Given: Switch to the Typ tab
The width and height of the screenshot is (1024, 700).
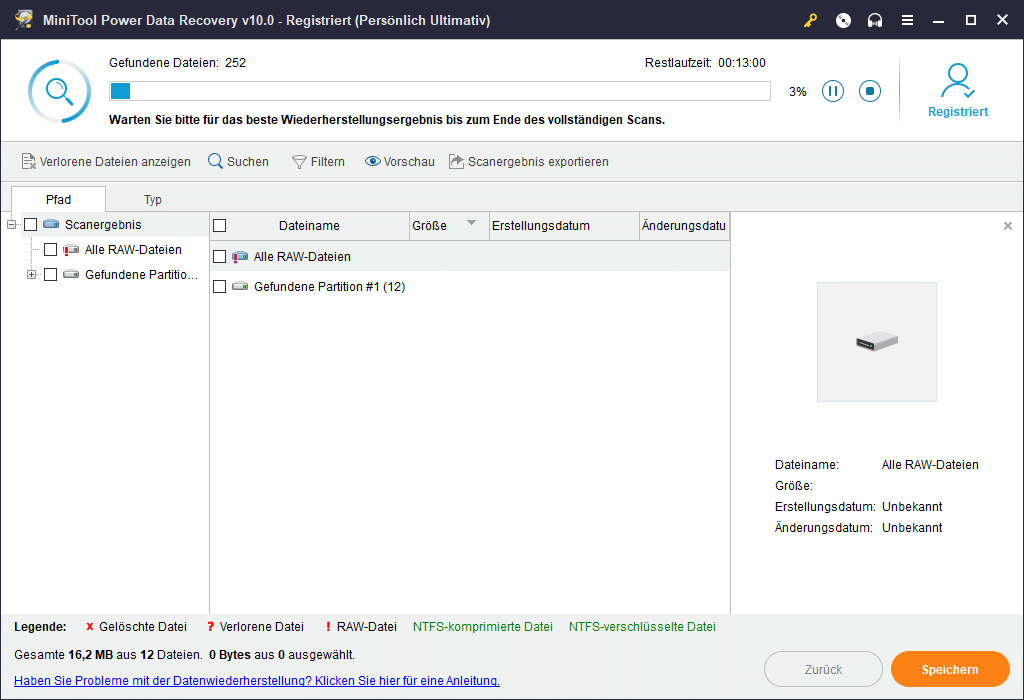Looking at the screenshot, I should [152, 199].
